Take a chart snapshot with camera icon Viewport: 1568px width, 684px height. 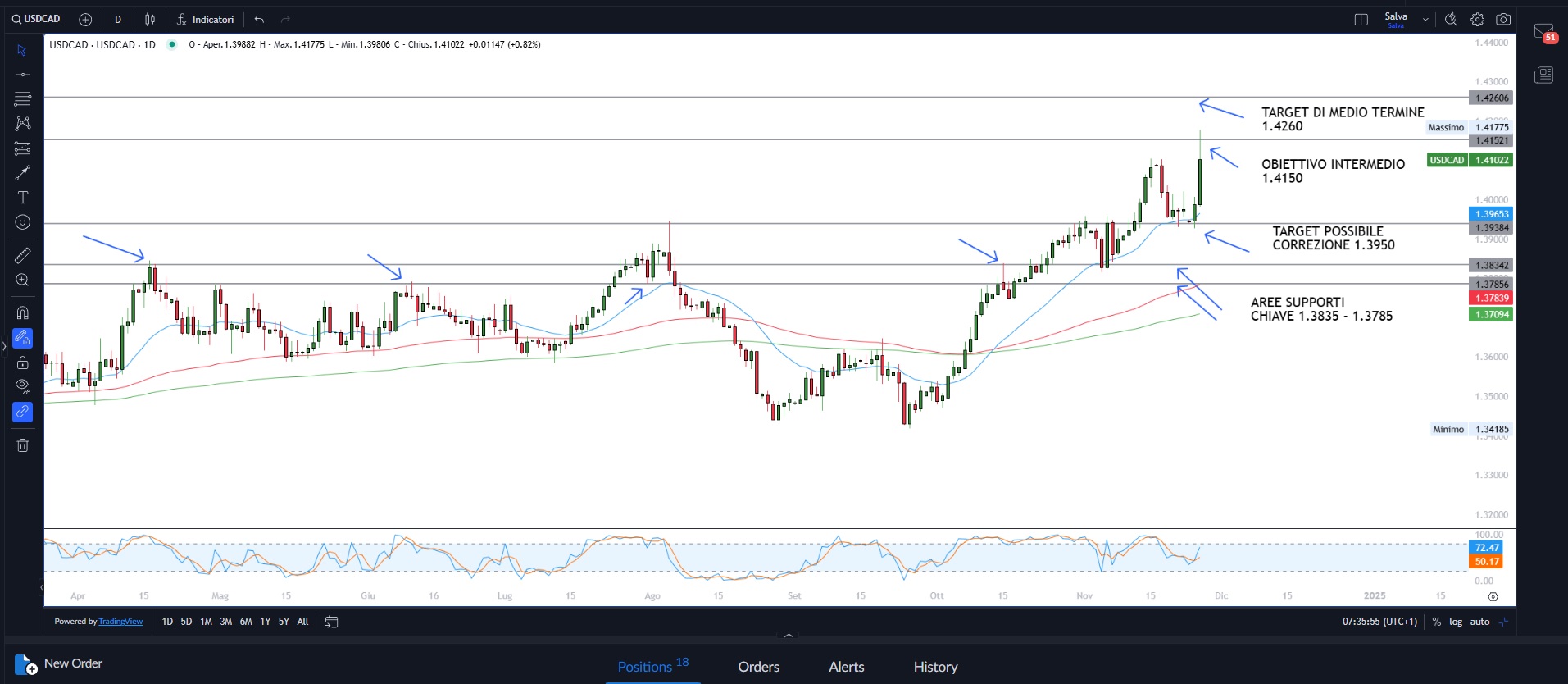[1503, 20]
